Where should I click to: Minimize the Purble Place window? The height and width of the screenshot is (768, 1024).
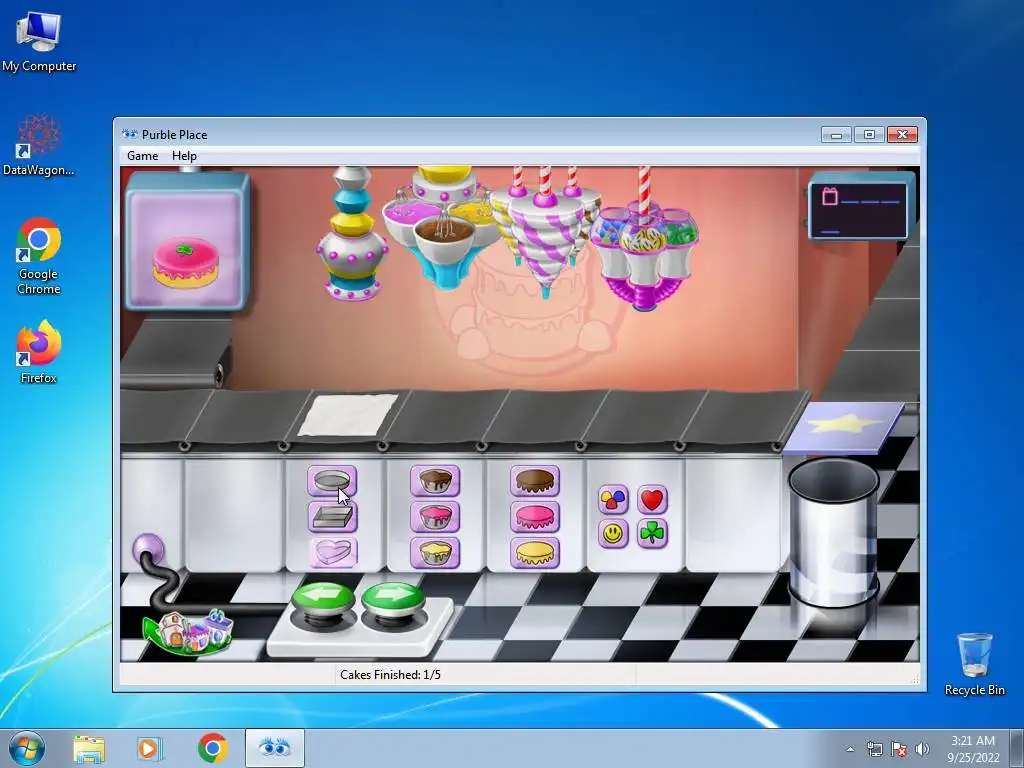click(x=836, y=135)
